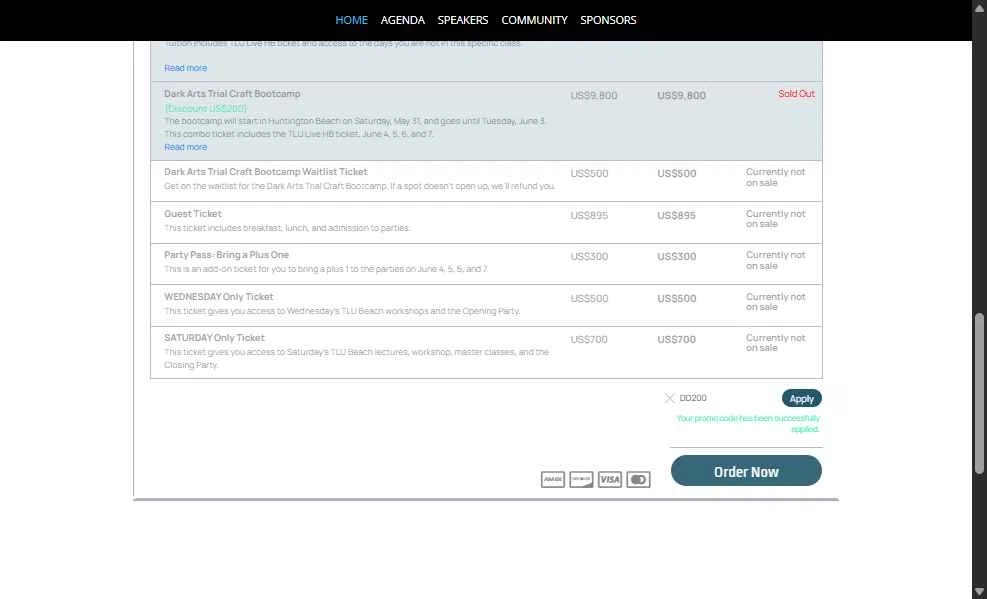987x599 pixels.
Task: Select the Bootcamp Waitlist Ticket title
Action: click(266, 172)
